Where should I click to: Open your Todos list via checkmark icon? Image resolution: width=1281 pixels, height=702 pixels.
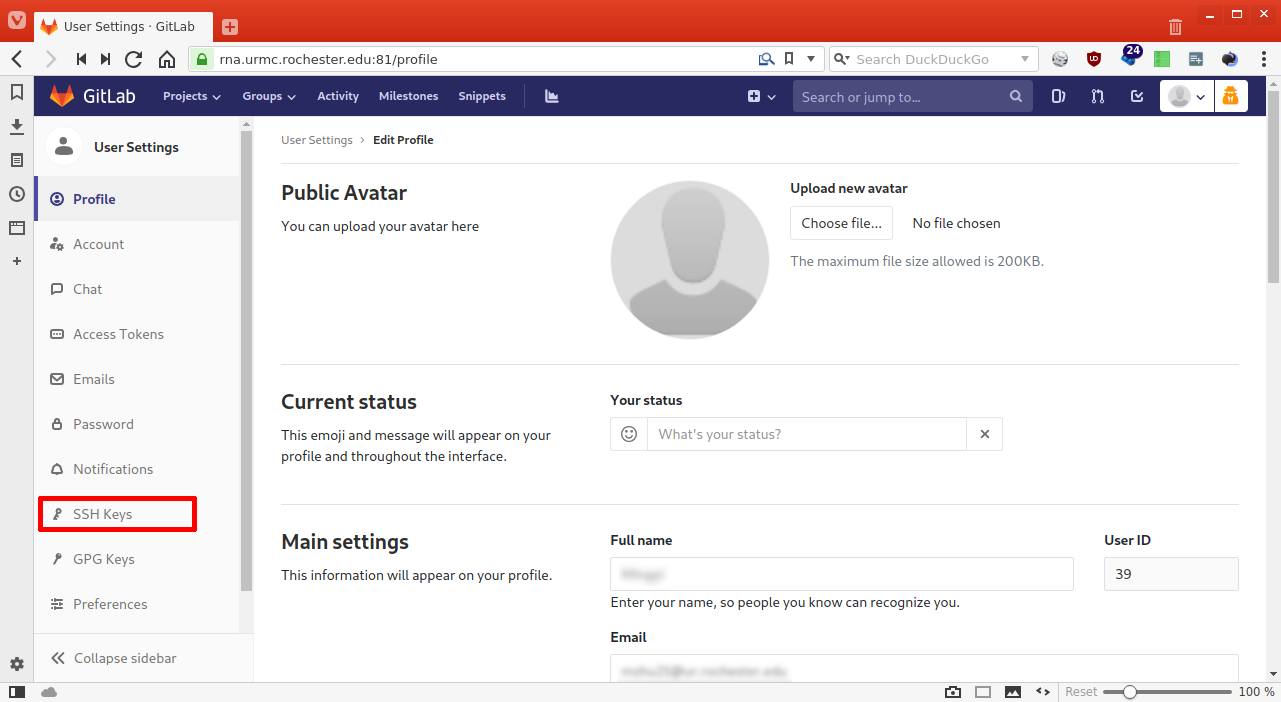click(x=1137, y=96)
